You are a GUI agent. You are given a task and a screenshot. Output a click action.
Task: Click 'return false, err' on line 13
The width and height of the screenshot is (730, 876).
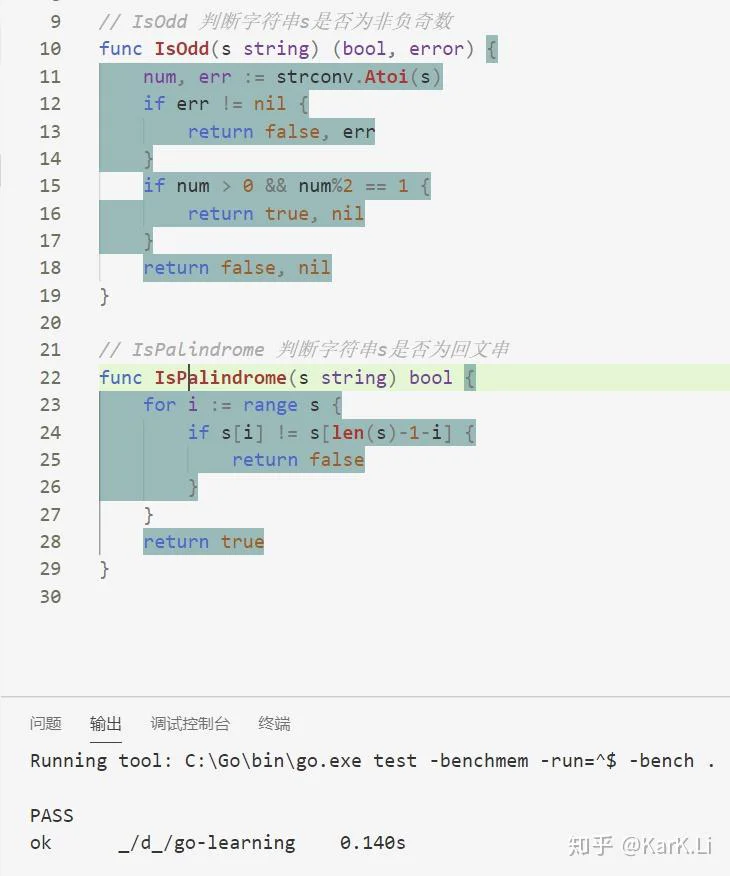[281, 131]
